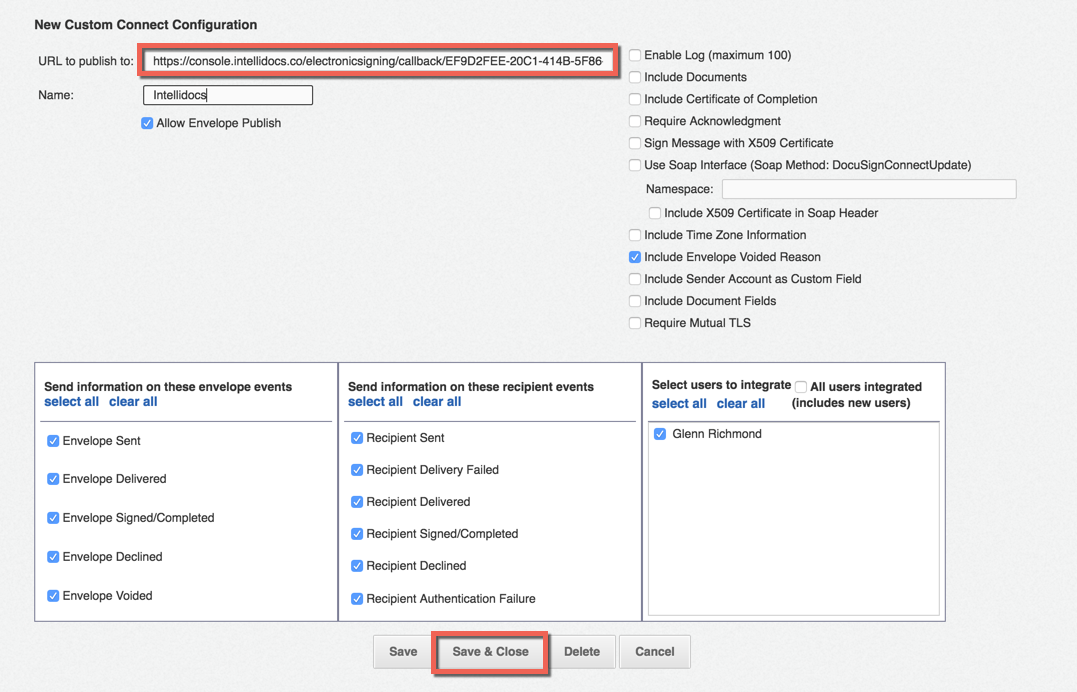This screenshot has width=1077, height=692.
Task: Uncheck Recipient Sent event
Action: (x=357, y=438)
